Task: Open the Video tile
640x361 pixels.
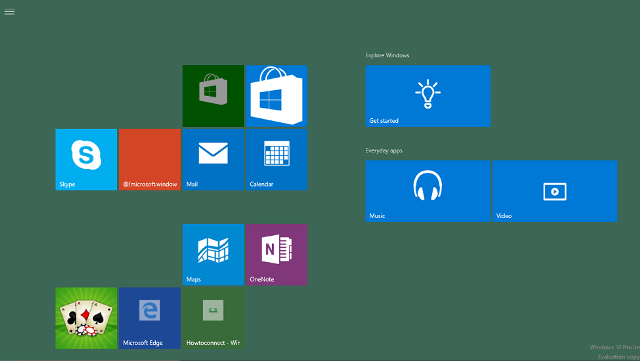Action: point(555,191)
